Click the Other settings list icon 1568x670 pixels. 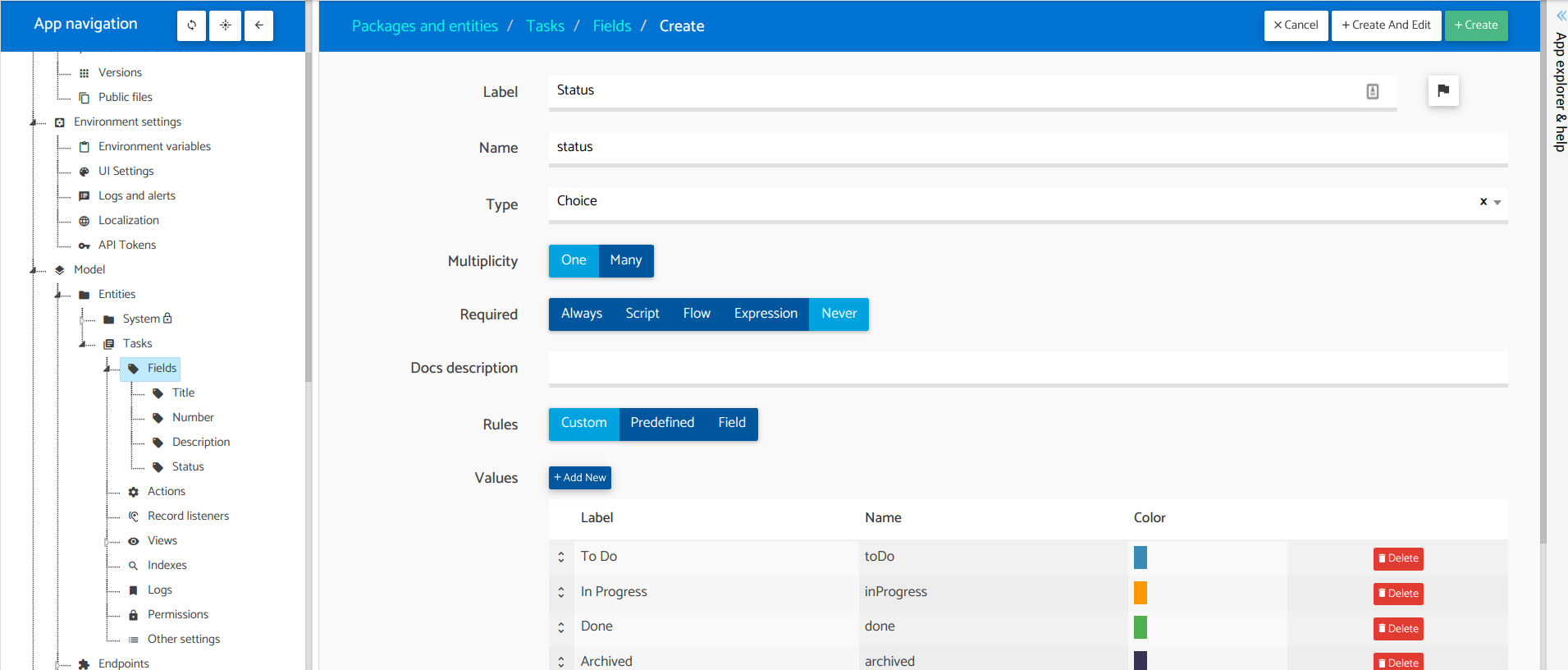tap(133, 640)
